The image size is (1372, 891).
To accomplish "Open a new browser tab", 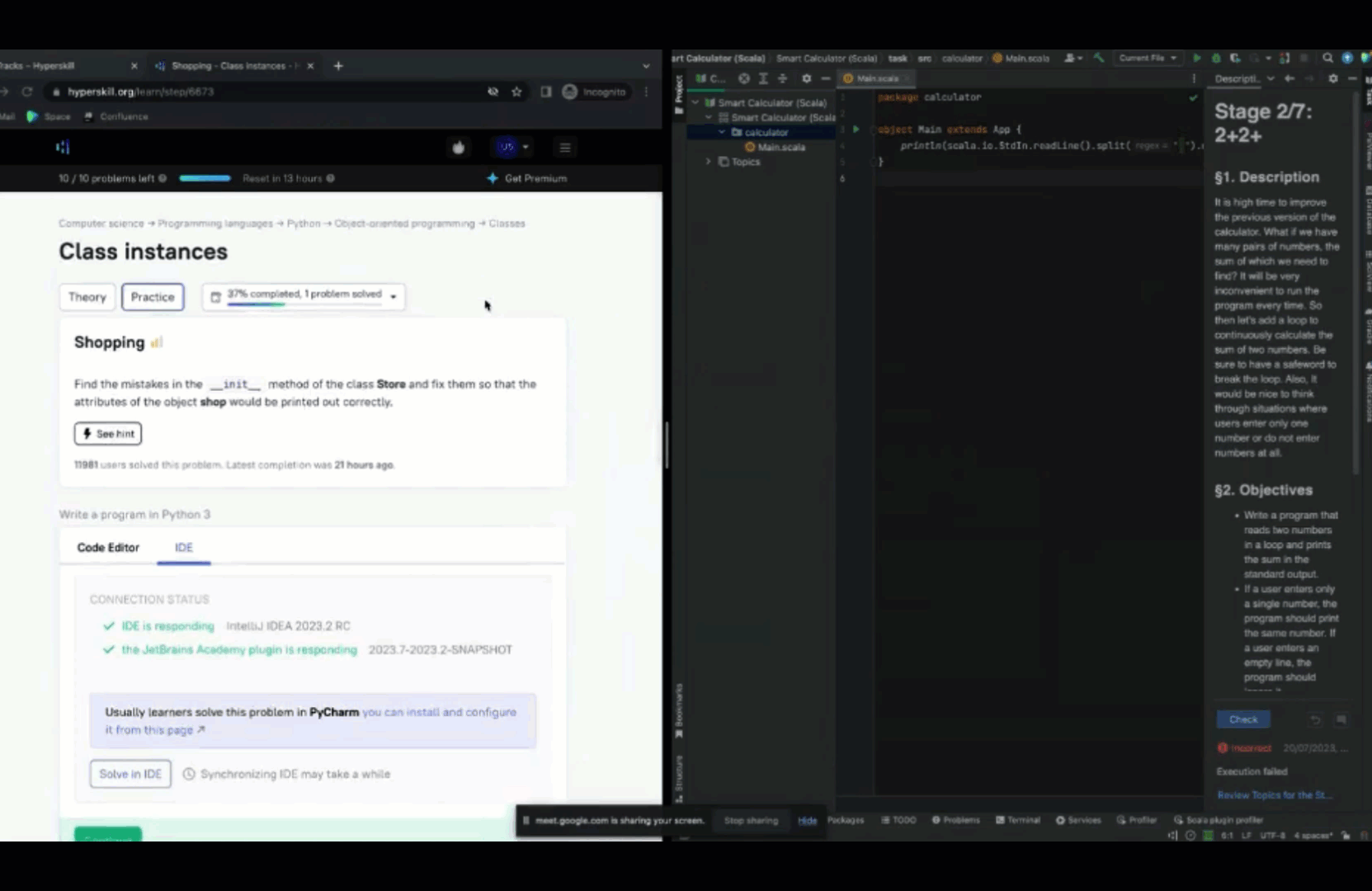I will (338, 66).
